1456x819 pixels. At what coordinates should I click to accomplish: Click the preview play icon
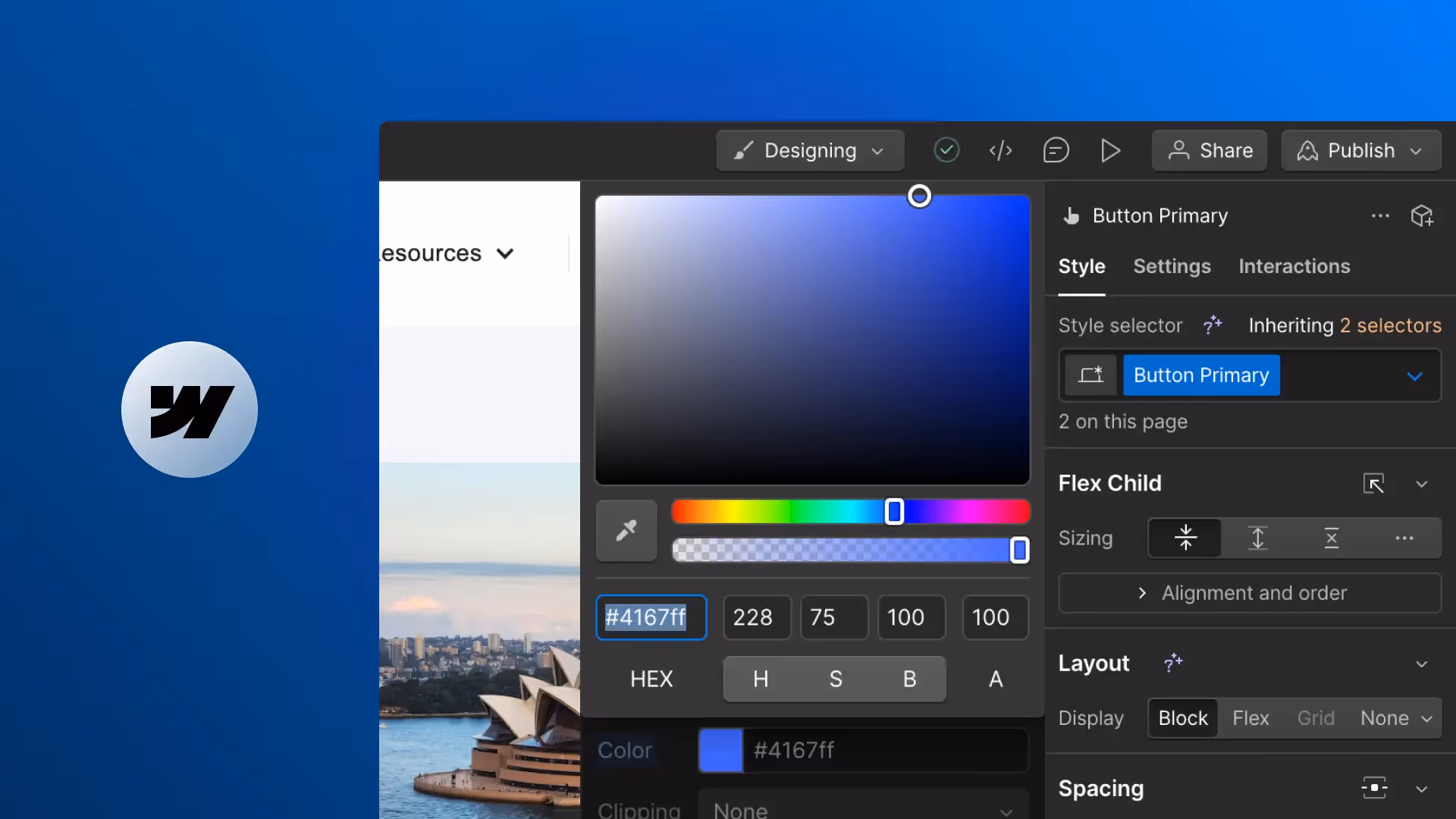1110,151
